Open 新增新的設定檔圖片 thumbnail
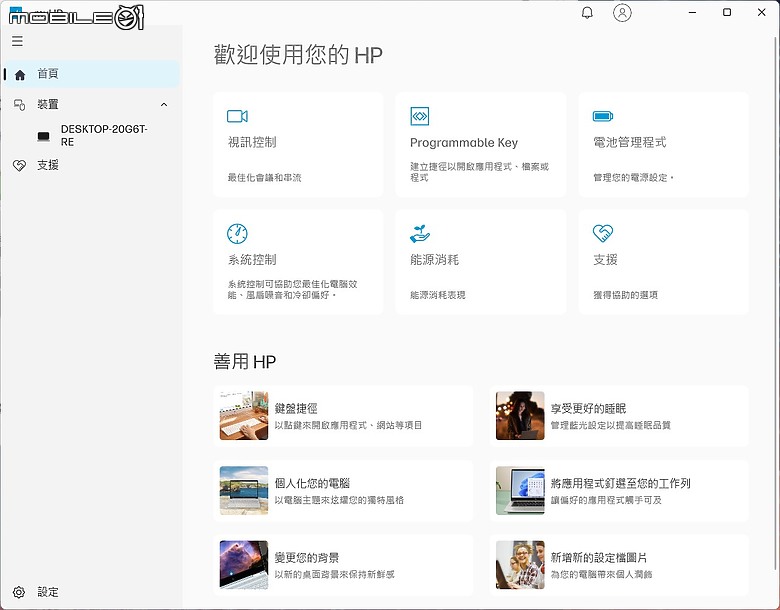780x610 pixels. (520, 565)
